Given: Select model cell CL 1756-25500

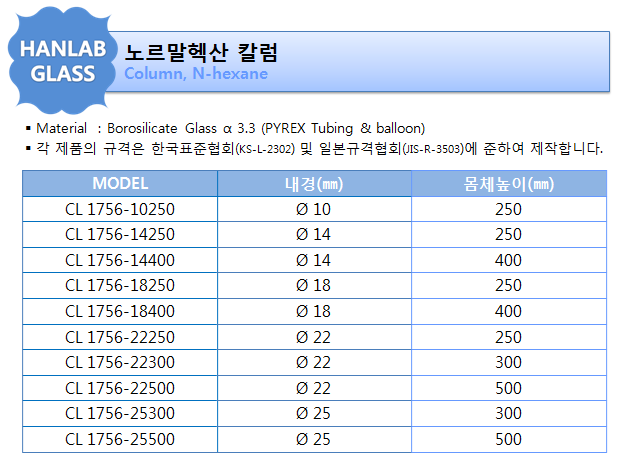Looking at the screenshot, I should (120, 439).
